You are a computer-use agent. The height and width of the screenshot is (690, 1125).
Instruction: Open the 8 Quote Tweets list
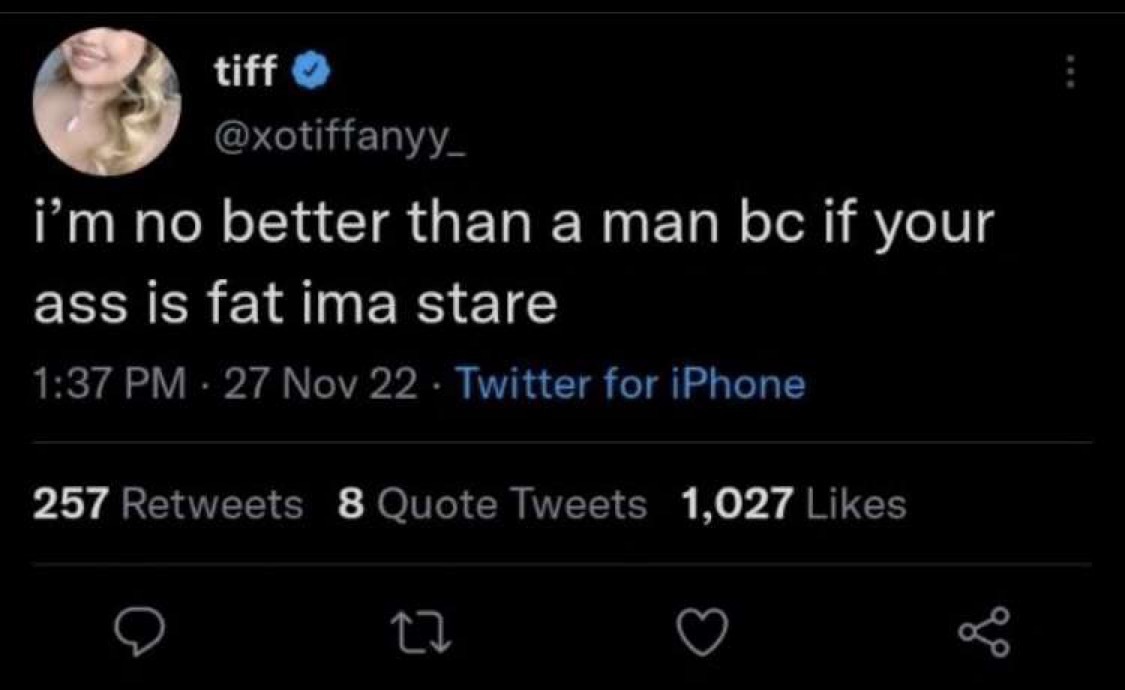(x=492, y=504)
